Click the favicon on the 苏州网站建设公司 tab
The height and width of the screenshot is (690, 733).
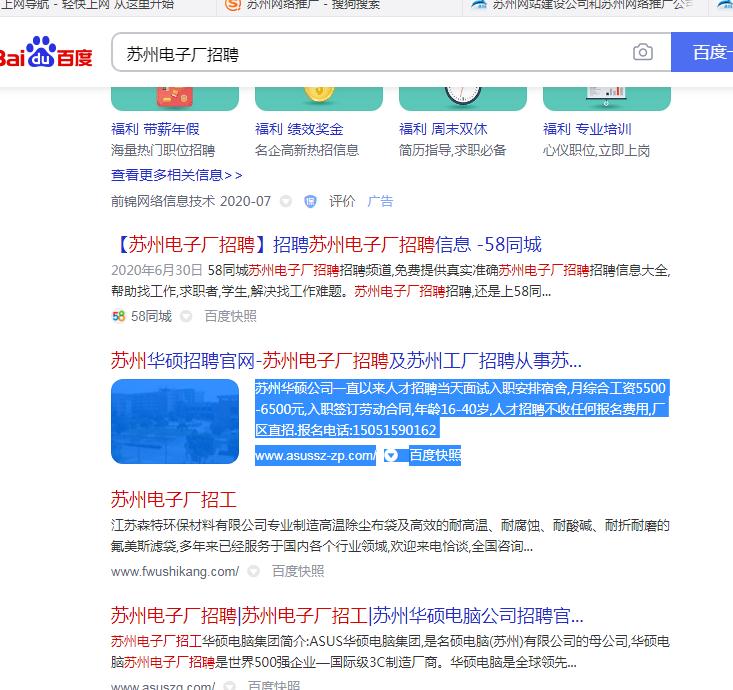(x=479, y=4)
